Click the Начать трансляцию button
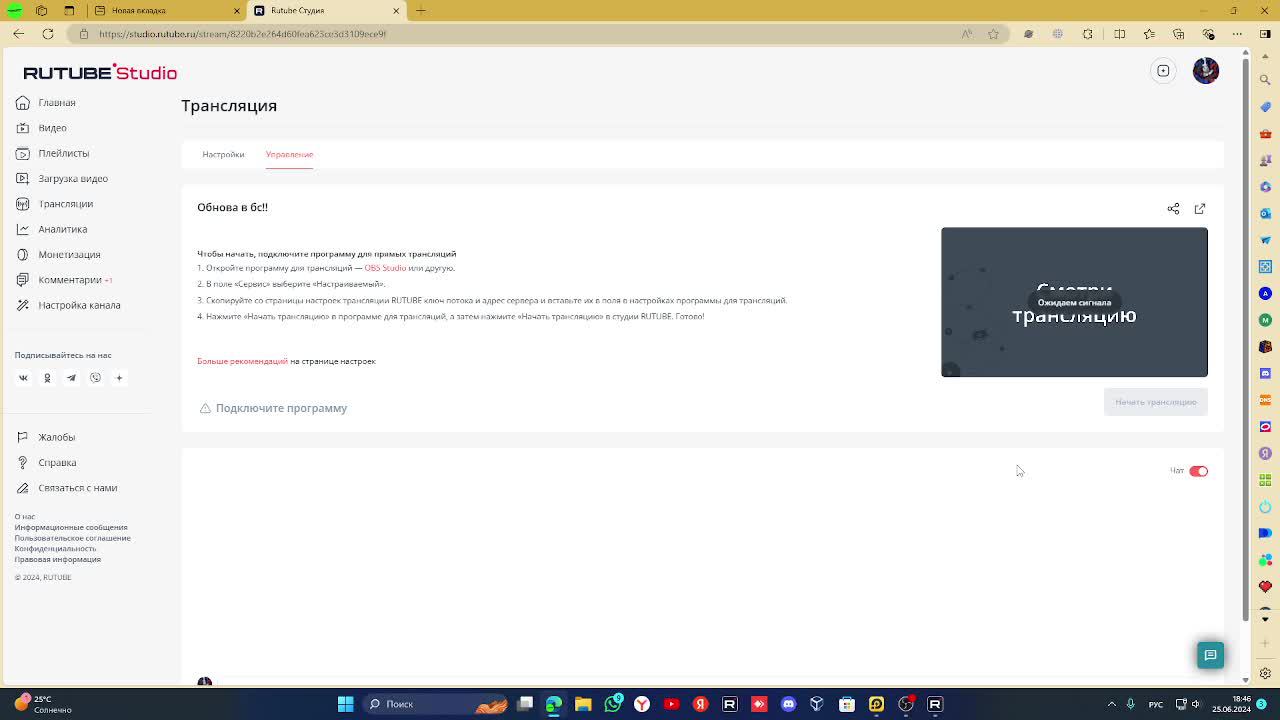Screen dimensions: 1280x720 (1156, 402)
